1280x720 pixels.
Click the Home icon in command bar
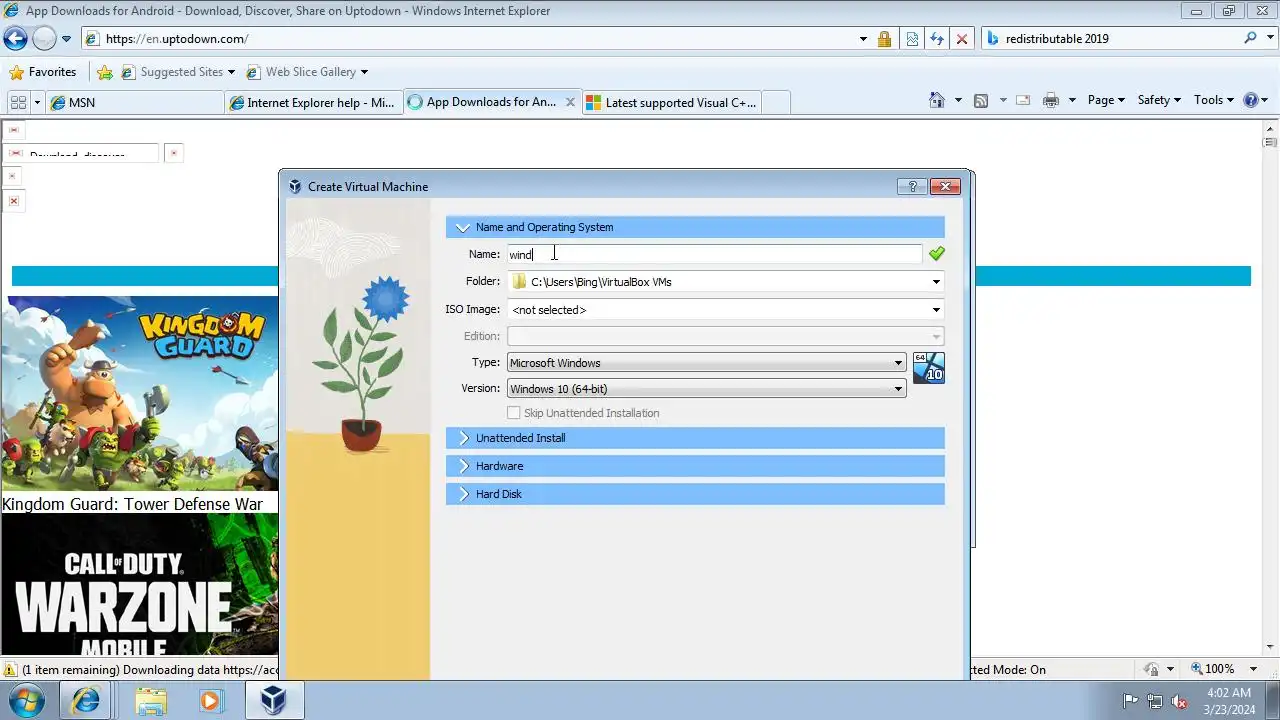pyautogui.click(x=936, y=100)
